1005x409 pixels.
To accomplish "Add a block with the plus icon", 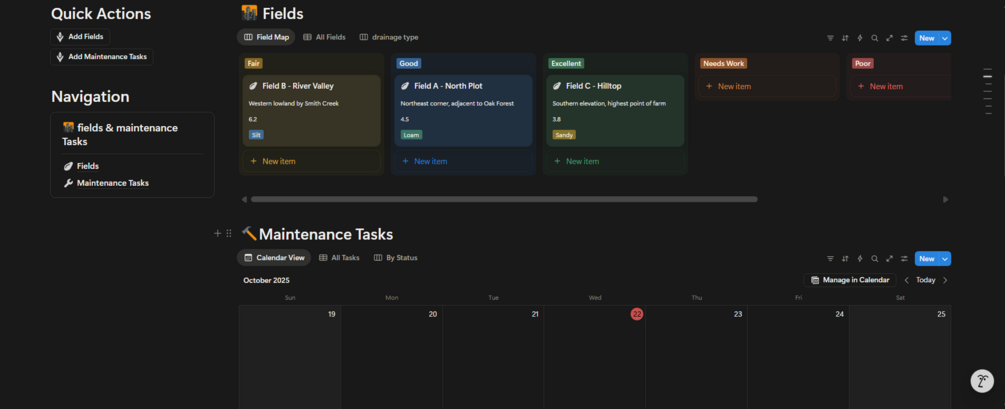I will coord(217,234).
